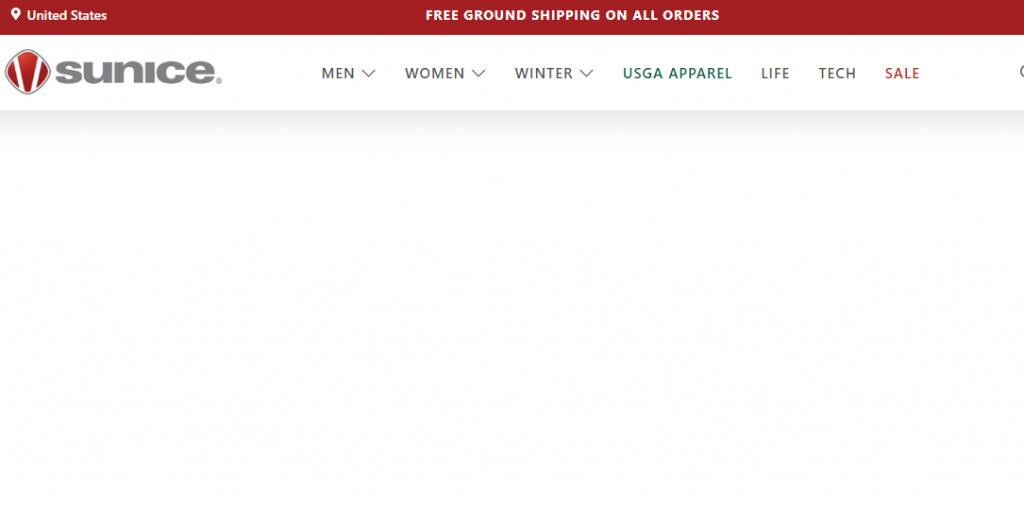
Task: Open the LIFE navigation link
Action: (x=775, y=73)
